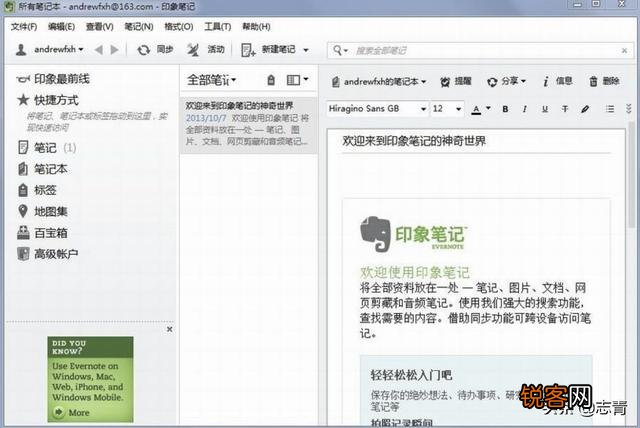This screenshot has width=640, height=428.
Task: Click the Evernote elephant logo in the note
Action: click(x=374, y=234)
